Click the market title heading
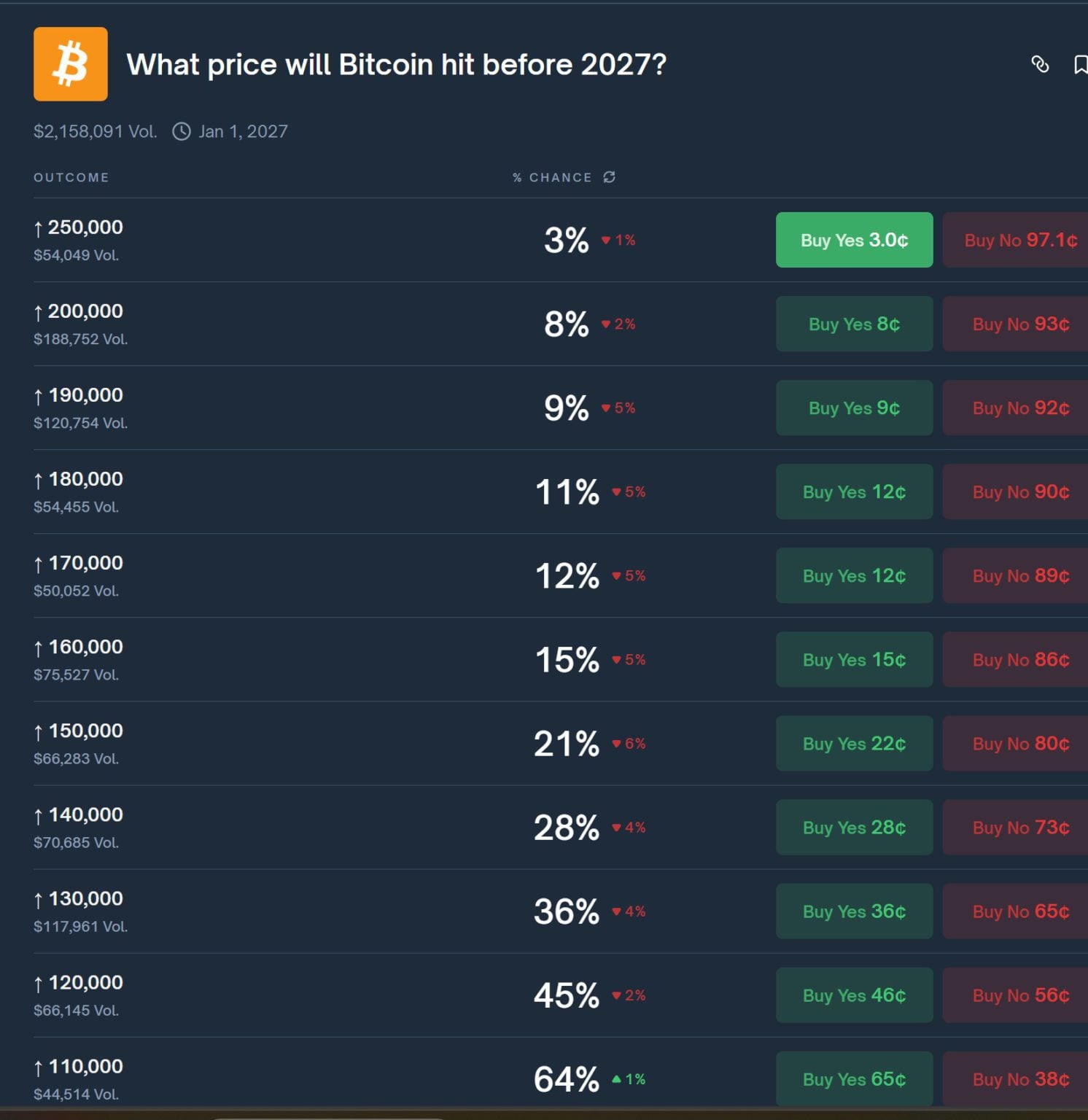The height and width of the screenshot is (1120, 1088). [396, 64]
